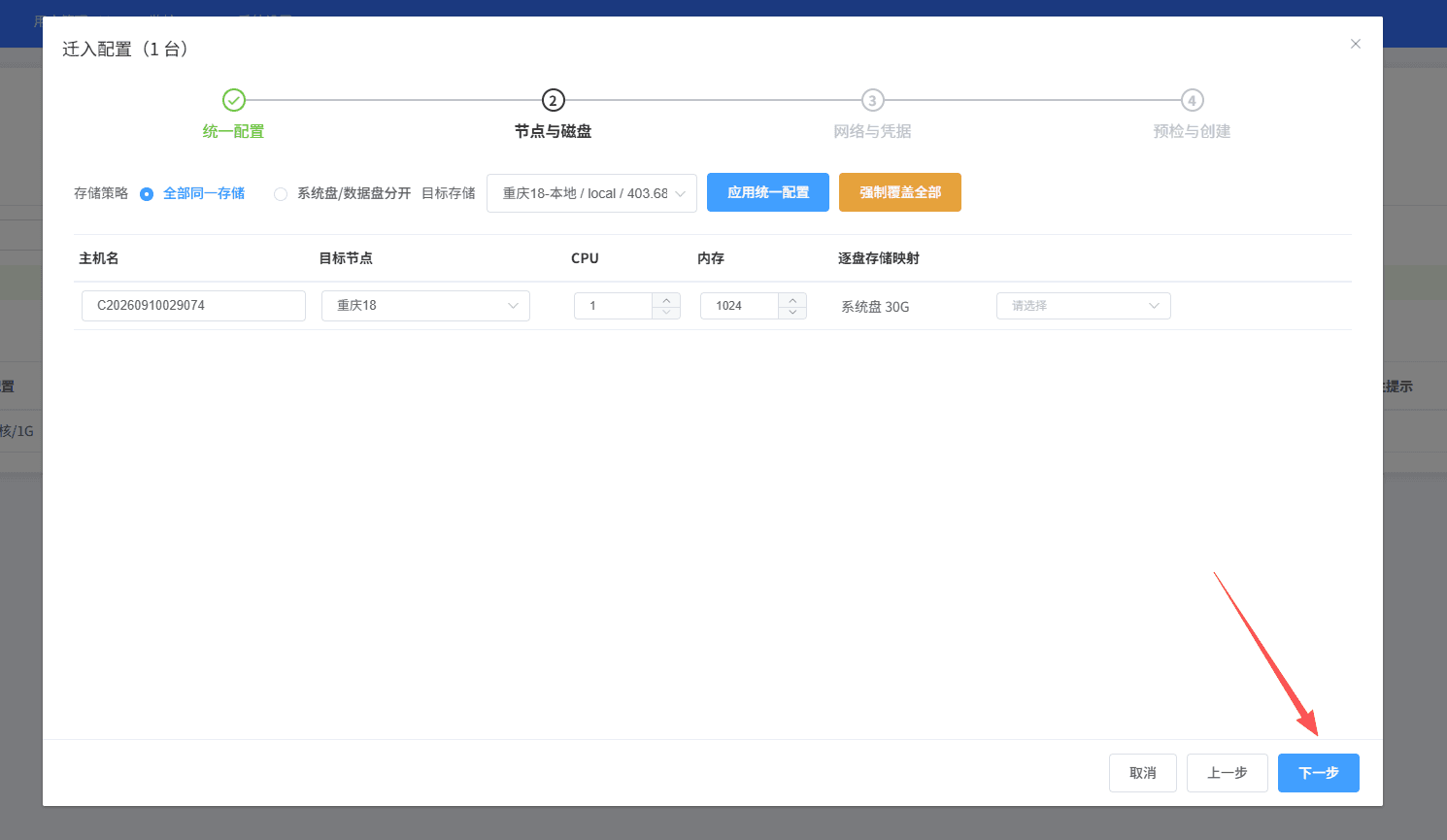This screenshot has width=1447, height=840.
Task: Click the 存储策略 label
Action: [101, 193]
